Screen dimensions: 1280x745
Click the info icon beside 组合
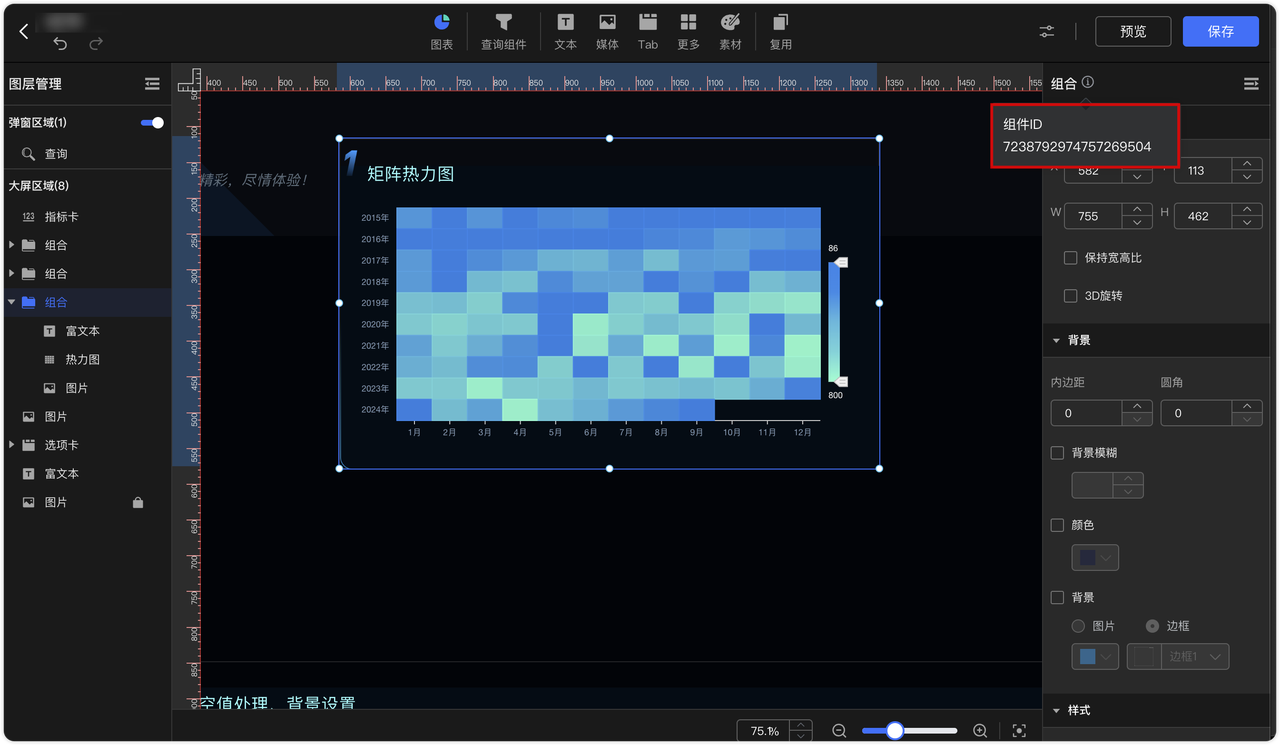1088,83
